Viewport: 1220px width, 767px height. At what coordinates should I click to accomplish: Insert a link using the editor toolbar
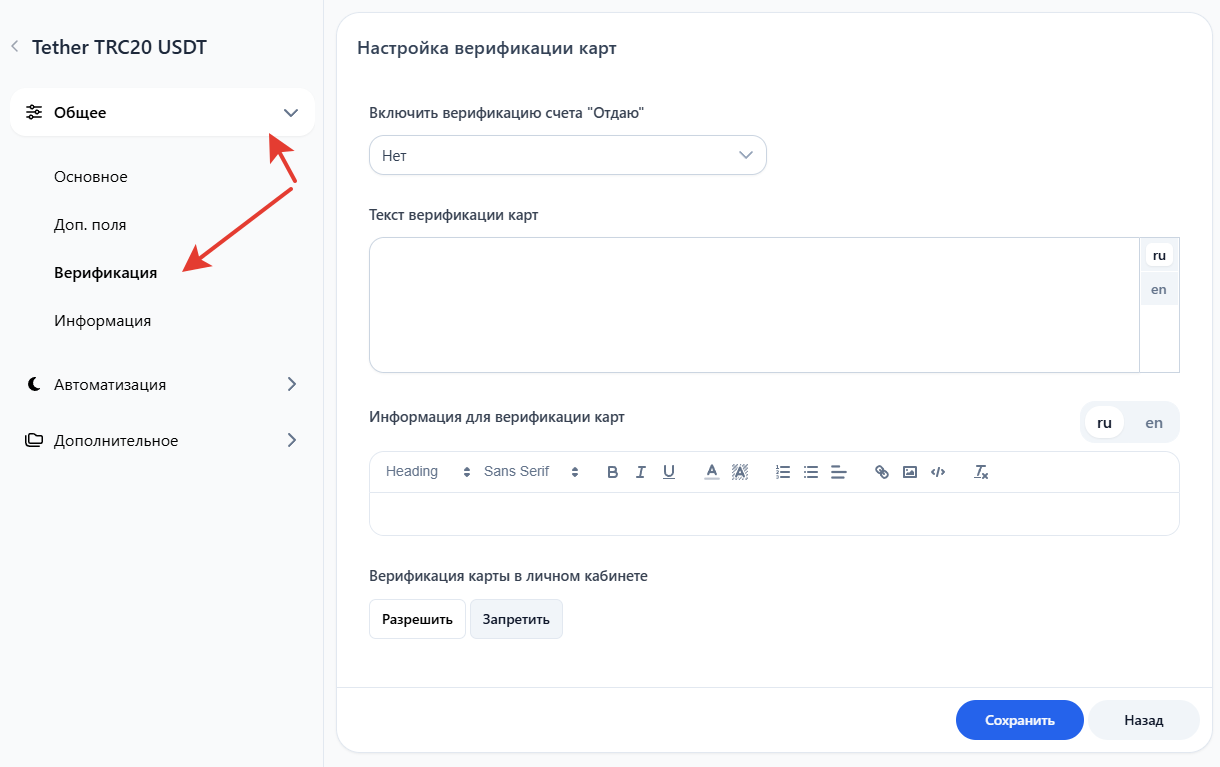pos(881,472)
